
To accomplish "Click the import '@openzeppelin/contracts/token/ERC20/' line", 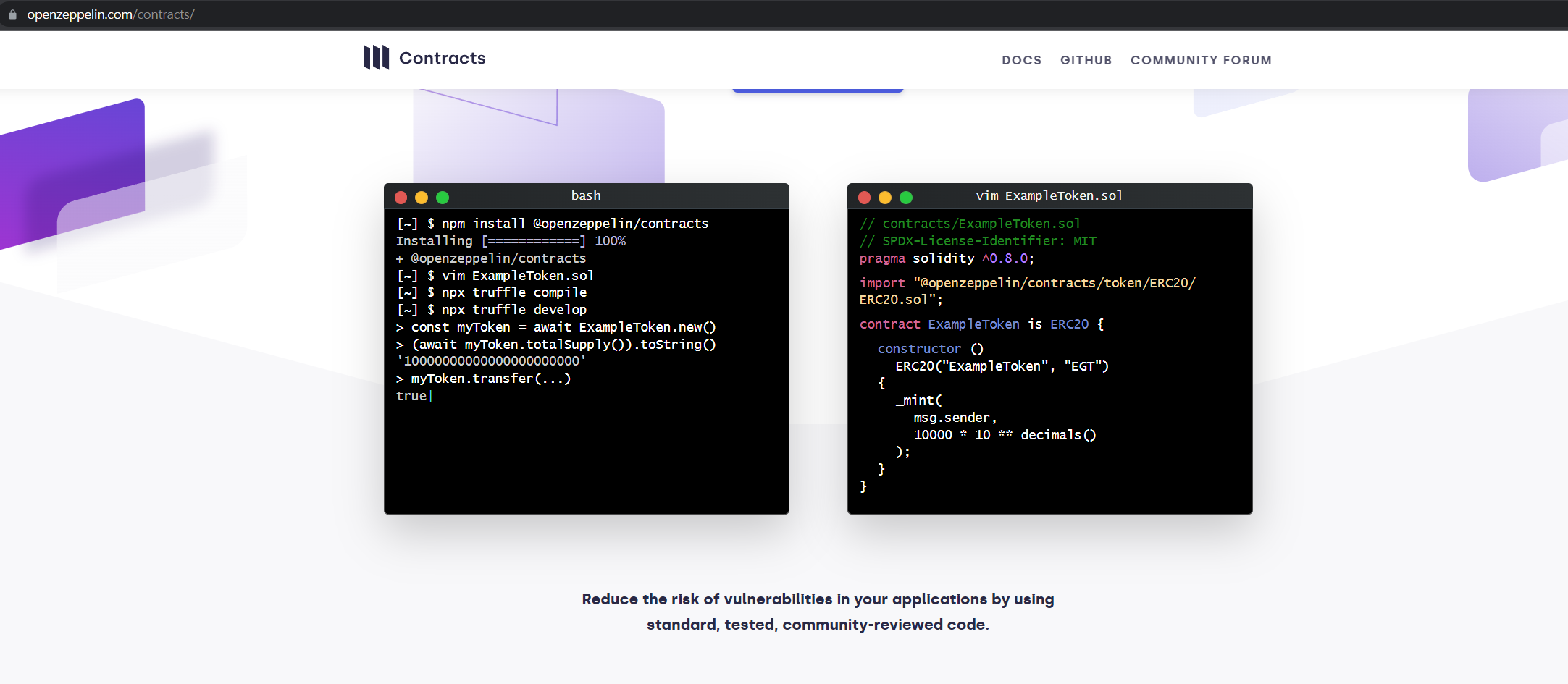I will (x=1028, y=283).
